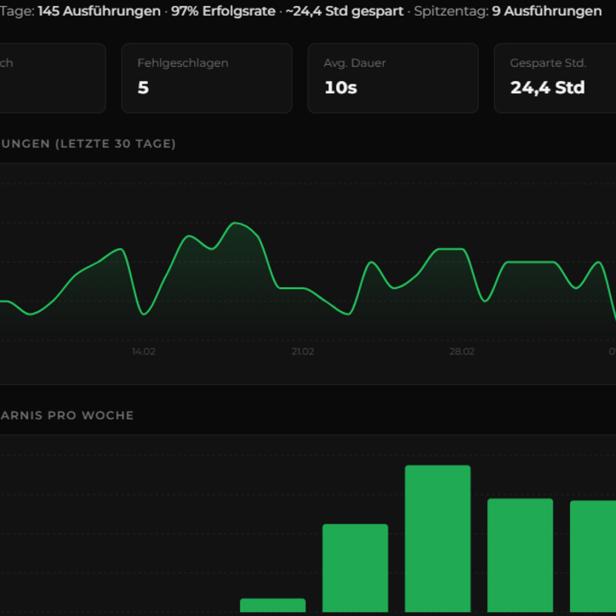Click the "Spitzentag:" label
The height and width of the screenshot is (616, 616).
[451, 11]
